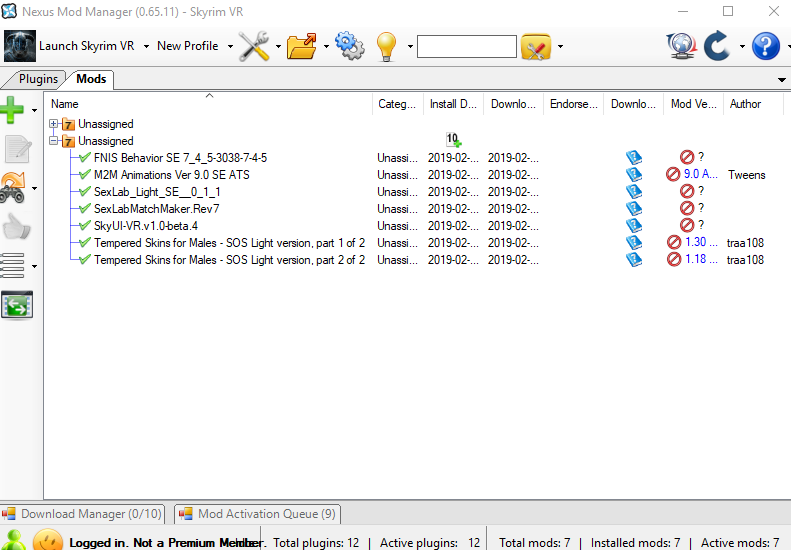Toggle green checkmark for SkyUI-VR mod

pyautogui.click(x=85, y=226)
